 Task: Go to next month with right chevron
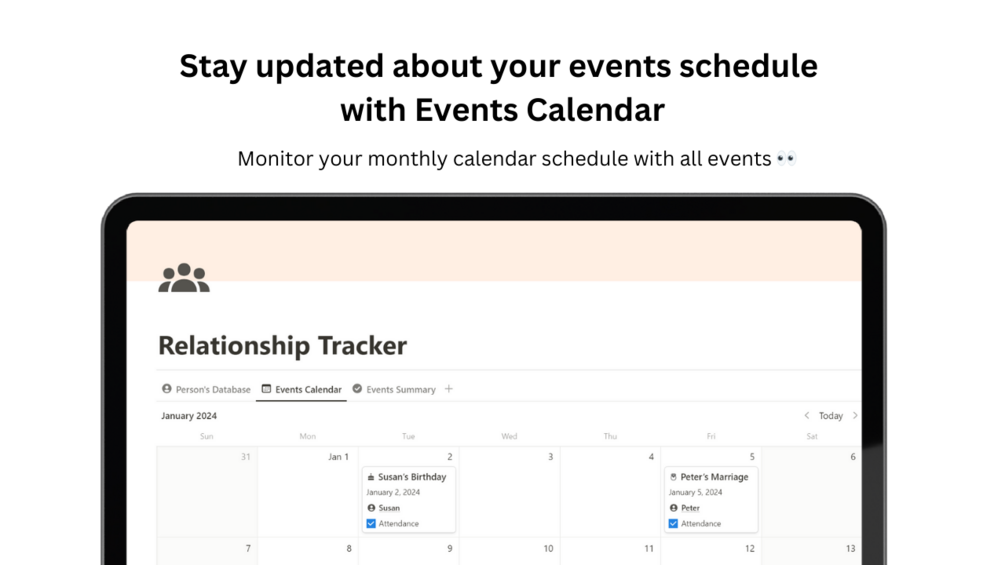[x=855, y=416]
